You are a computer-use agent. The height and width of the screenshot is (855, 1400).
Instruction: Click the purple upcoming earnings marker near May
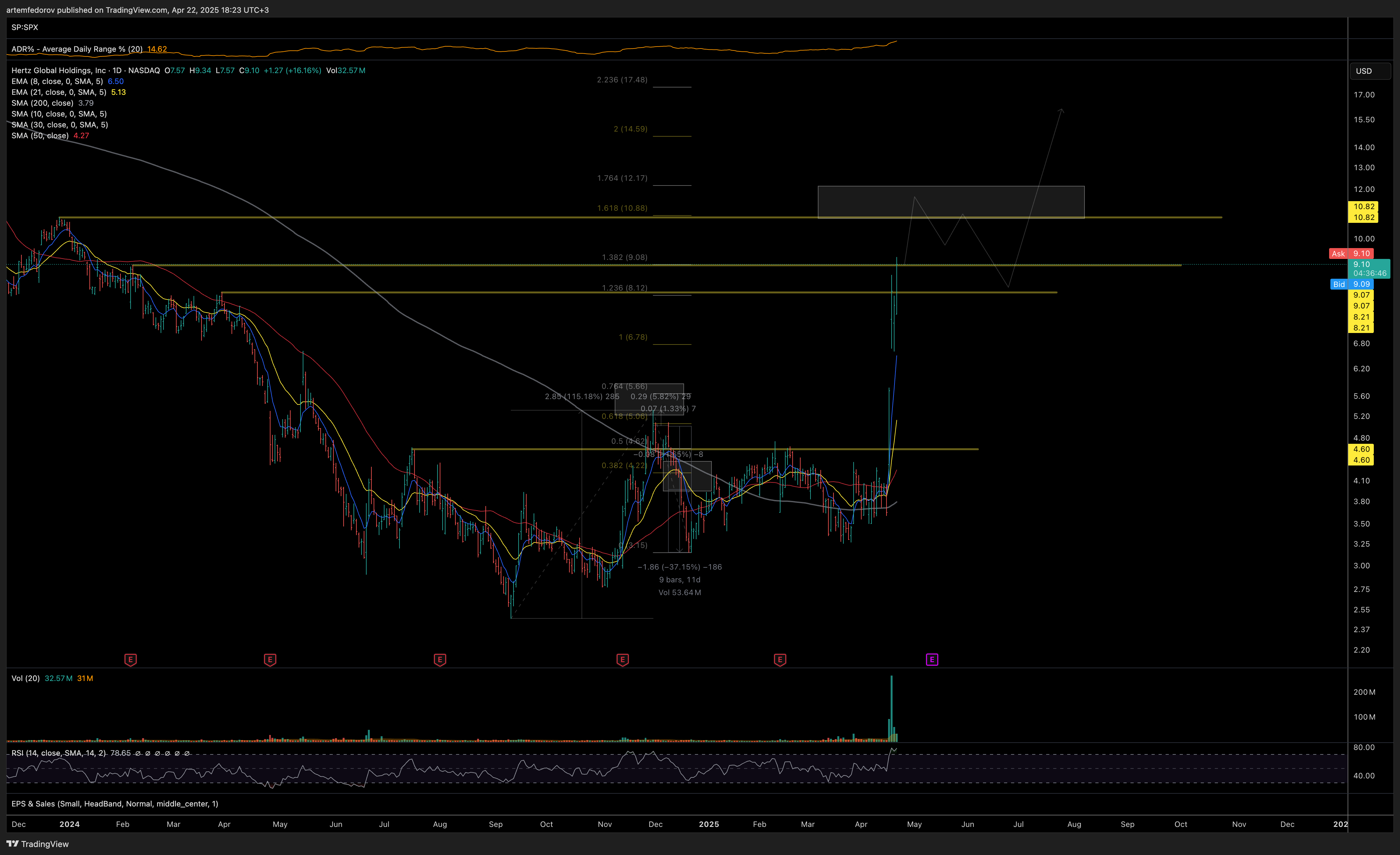[x=932, y=660]
